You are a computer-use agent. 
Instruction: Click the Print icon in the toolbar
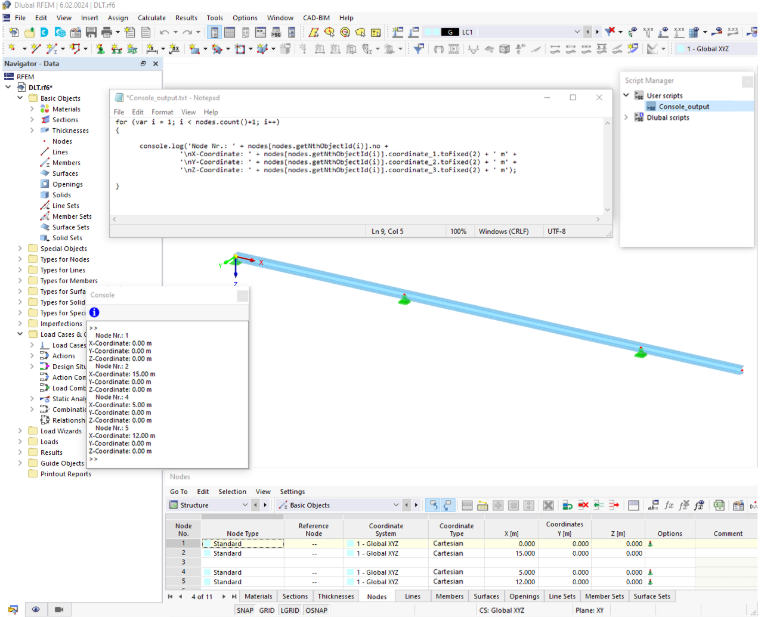coord(107,32)
